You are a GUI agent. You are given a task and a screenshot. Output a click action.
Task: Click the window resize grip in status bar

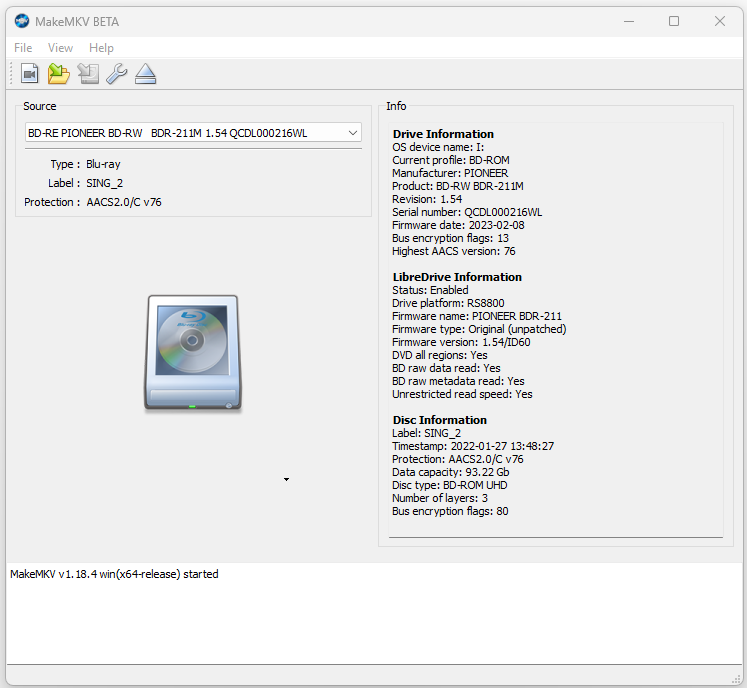[x=736, y=679]
